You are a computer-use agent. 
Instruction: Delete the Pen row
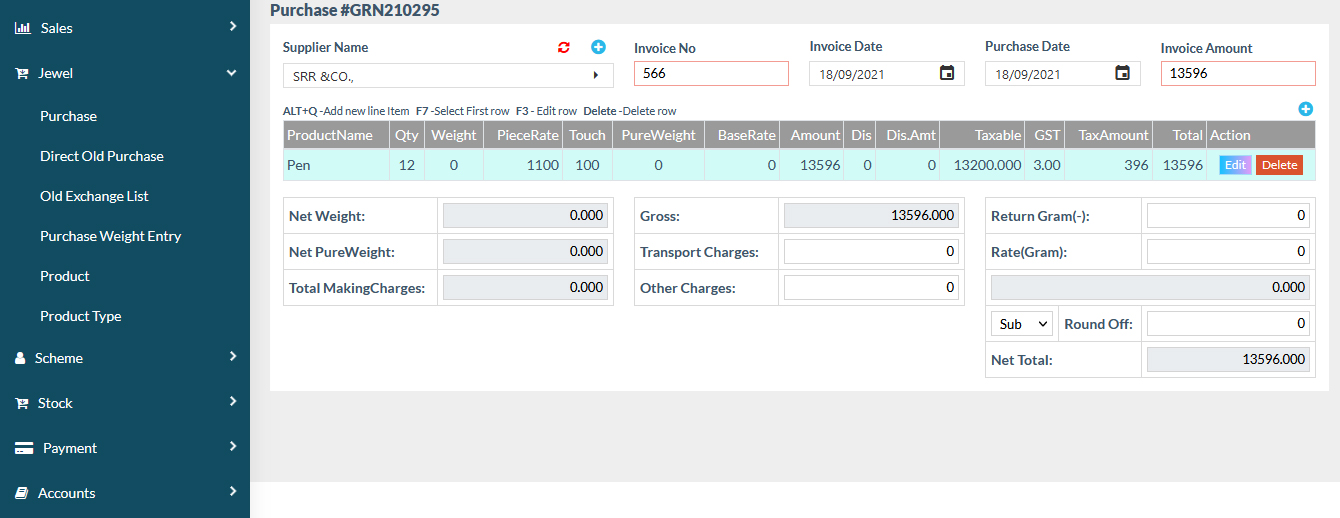1279,165
